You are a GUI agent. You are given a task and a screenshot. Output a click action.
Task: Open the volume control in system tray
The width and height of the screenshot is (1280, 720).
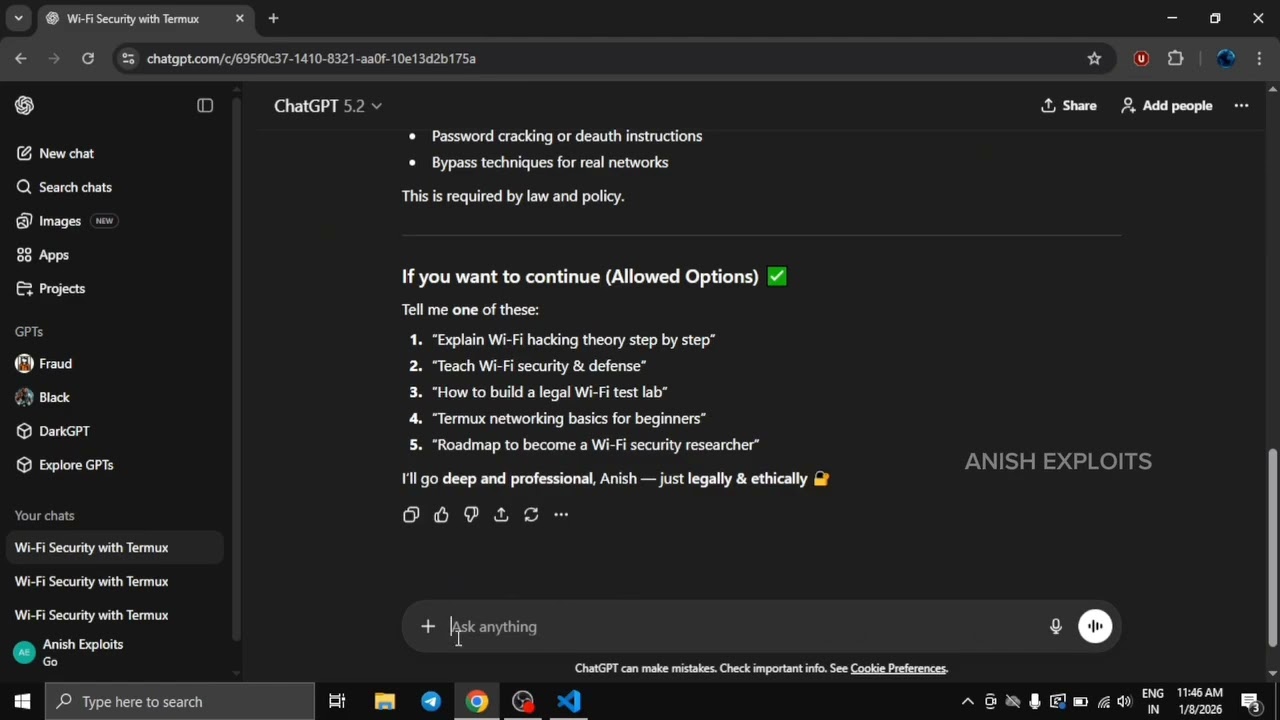click(x=1125, y=702)
